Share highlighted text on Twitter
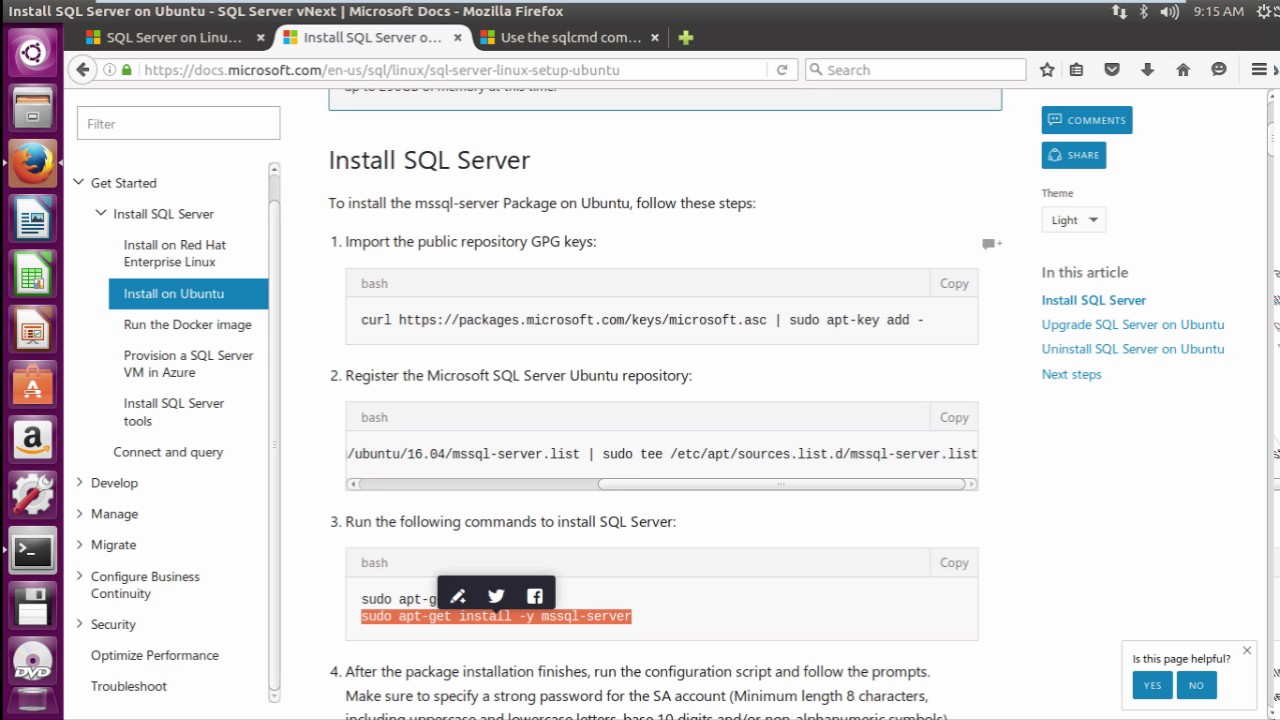The image size is (1280, 720). tap(496, 596)
